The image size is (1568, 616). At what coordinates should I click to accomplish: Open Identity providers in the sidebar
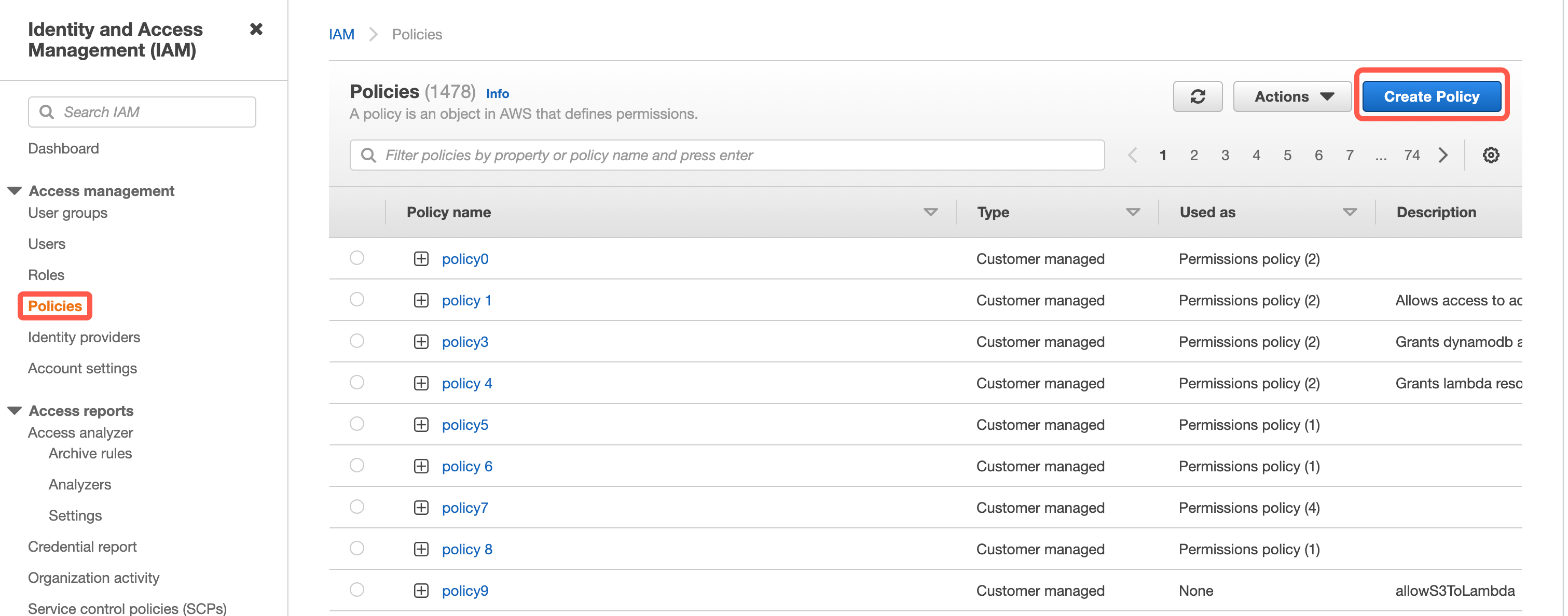84,337
